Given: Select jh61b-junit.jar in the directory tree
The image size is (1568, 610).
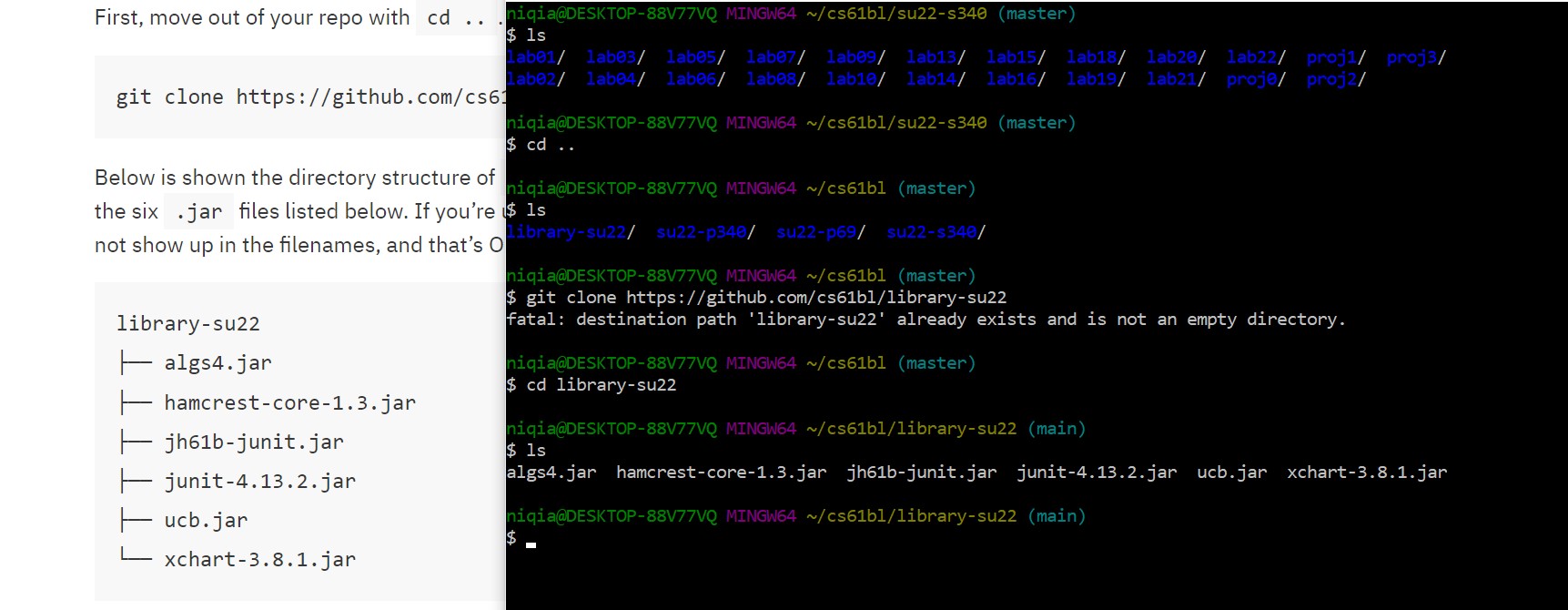Looking at the screenshot, I should point(254,442).
